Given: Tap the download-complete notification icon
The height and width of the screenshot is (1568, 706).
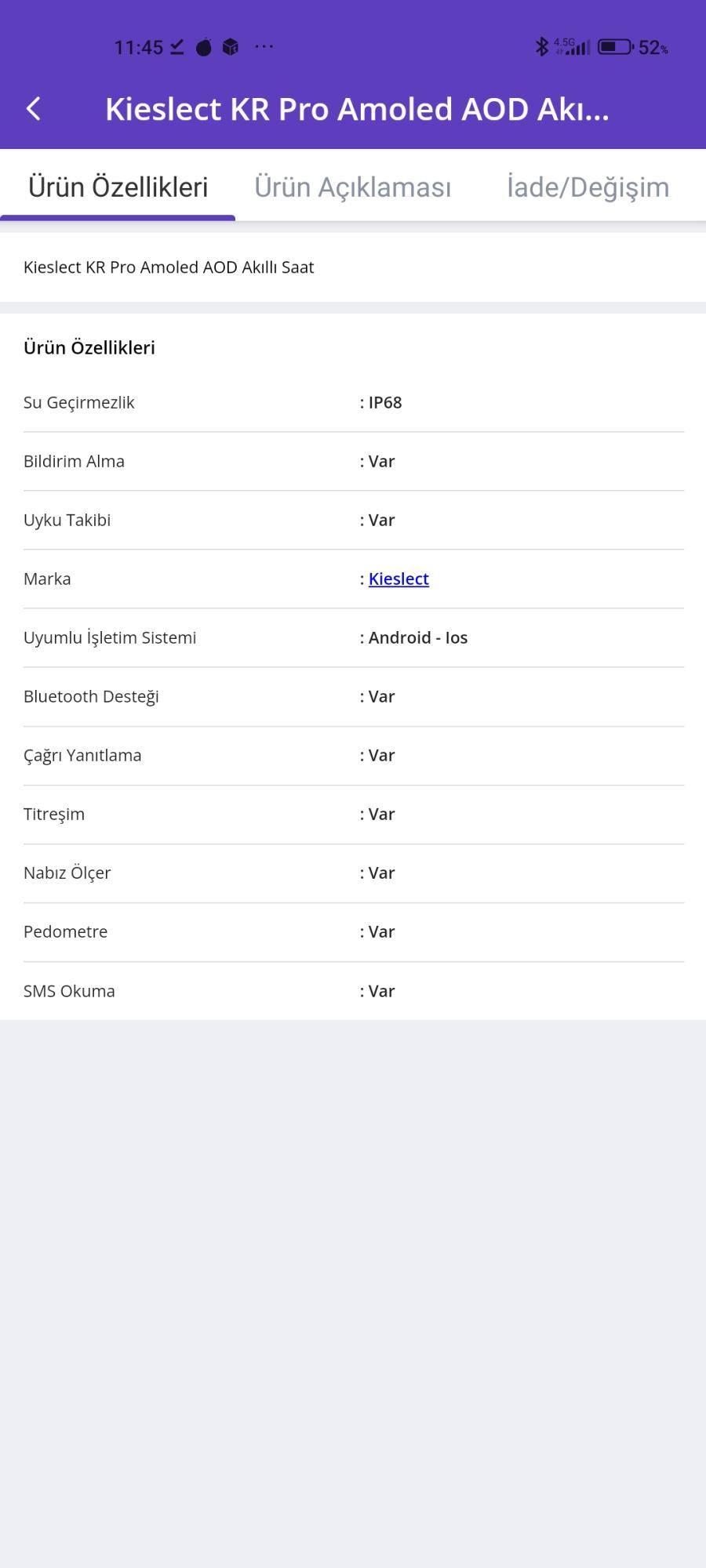Looking at the screenshot, I should pos(177,47).
